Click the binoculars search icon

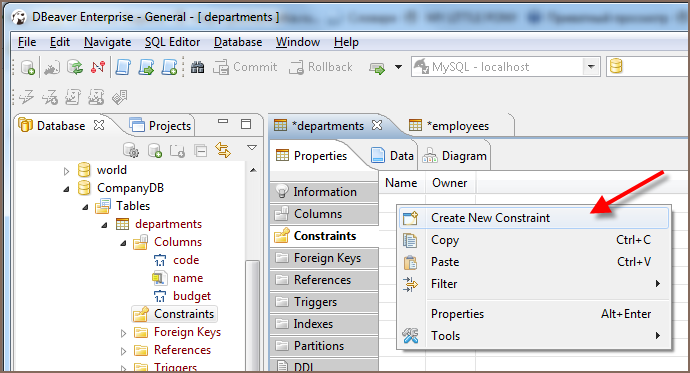pos(197,67)
